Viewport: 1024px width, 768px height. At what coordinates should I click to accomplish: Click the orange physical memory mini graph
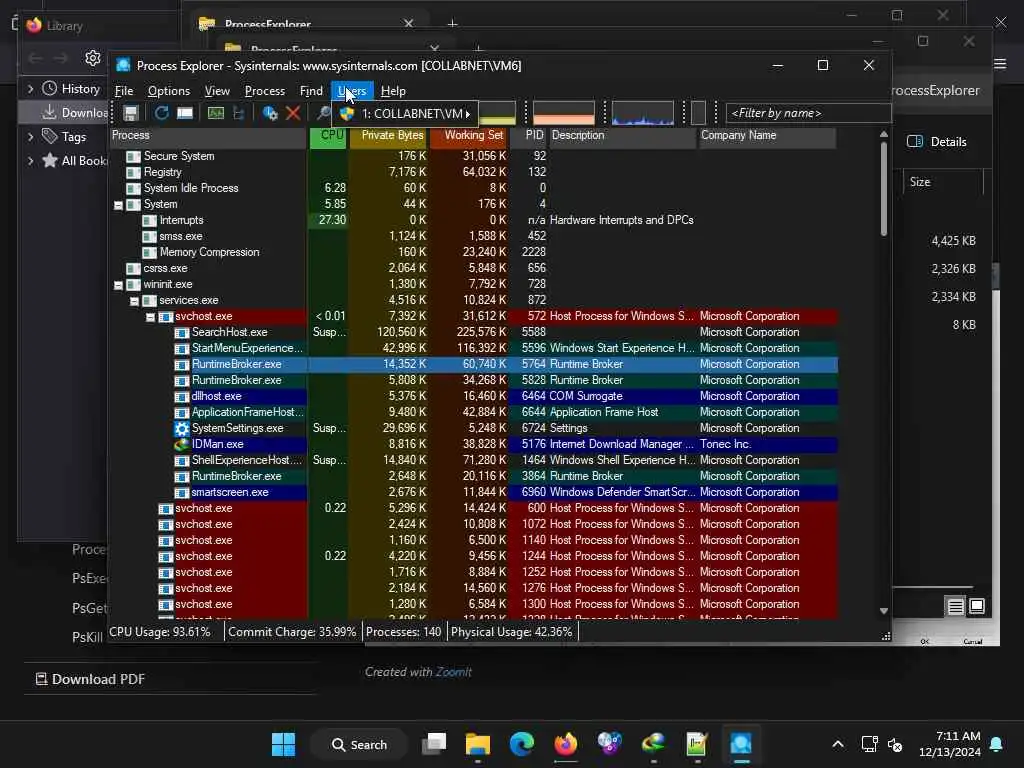[x=564, y=113]
